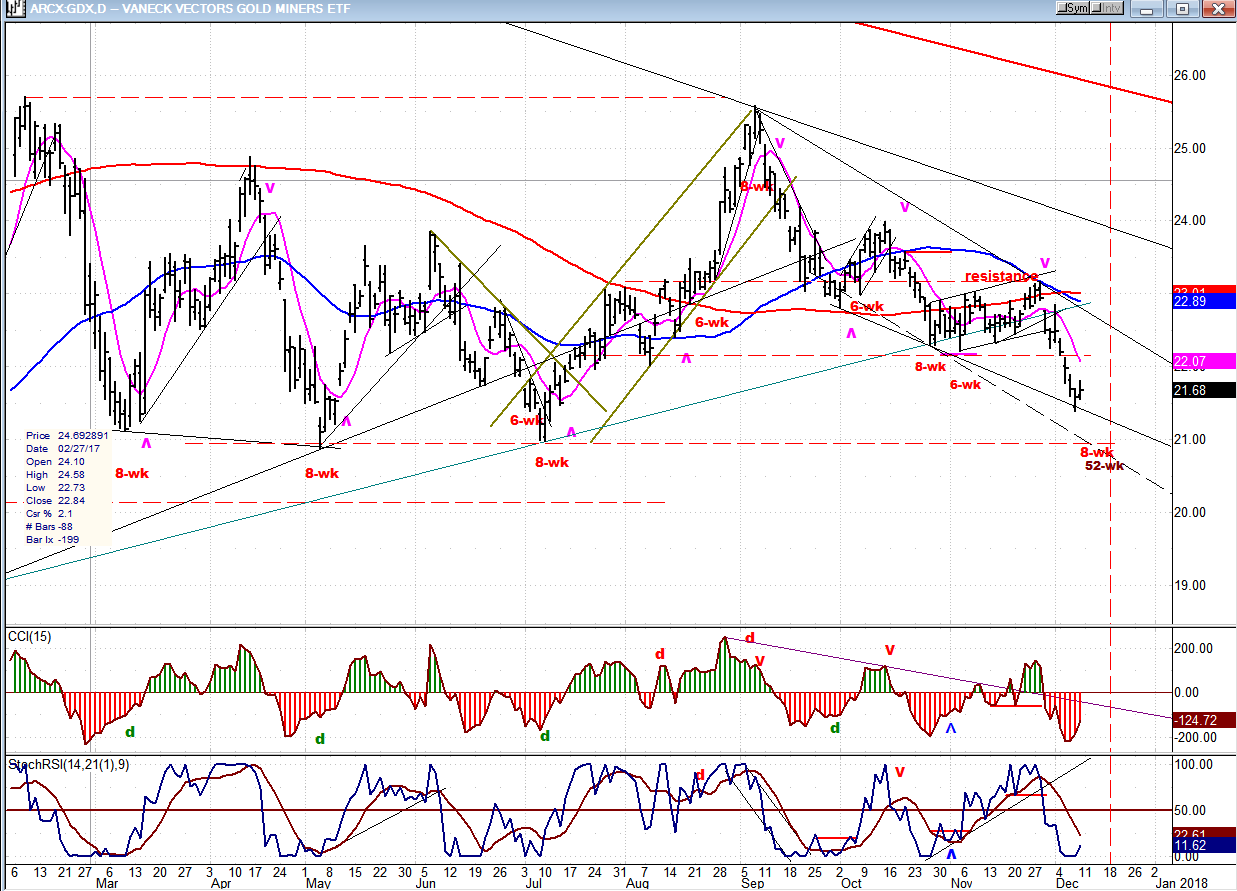The height and width of the screenshot is (891, 1237).
Task: Toggle the Intv link box
Action: [x=1106, y=9]
